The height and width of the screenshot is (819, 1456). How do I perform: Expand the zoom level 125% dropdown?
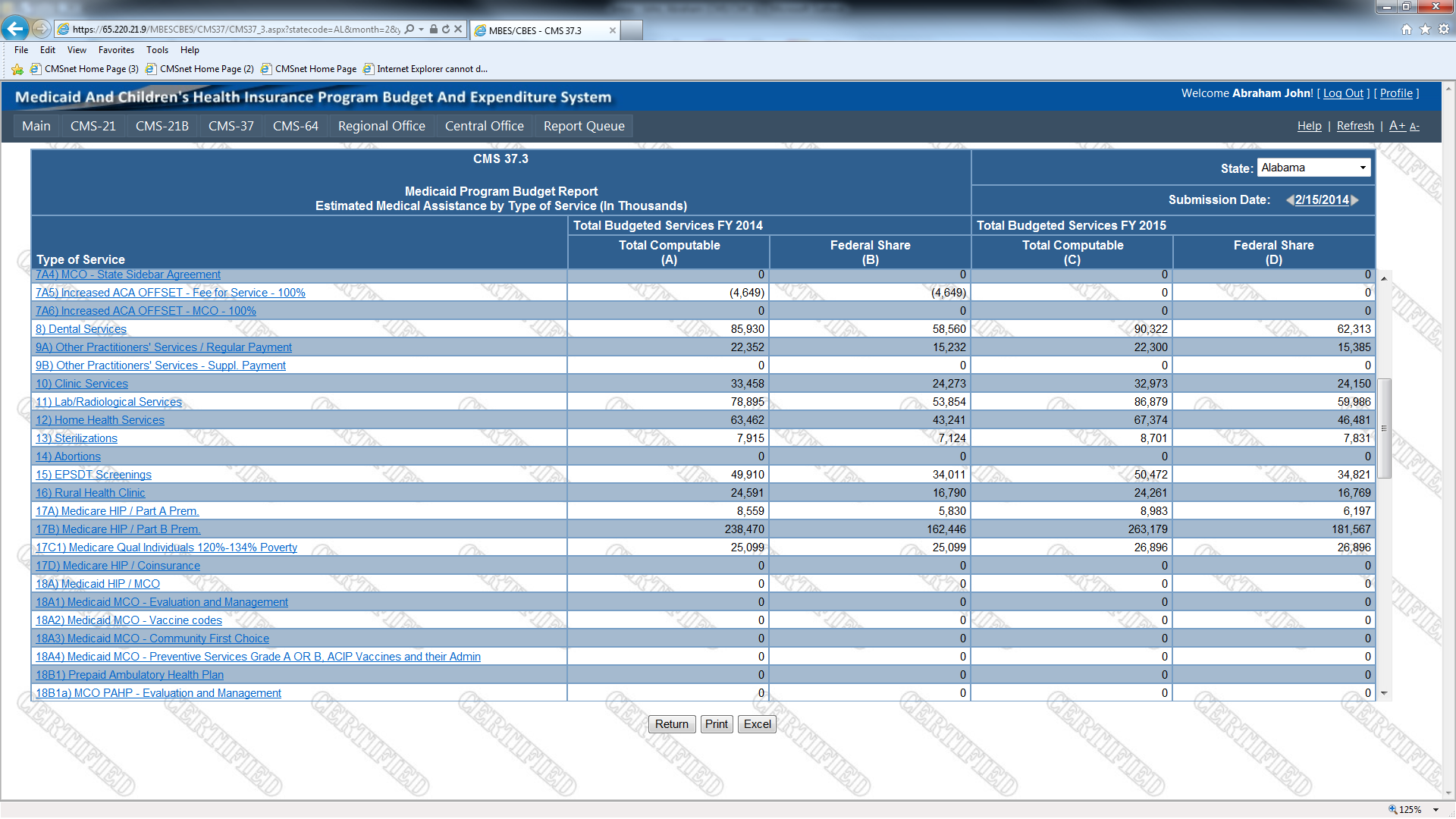[x=1436, y=810]
